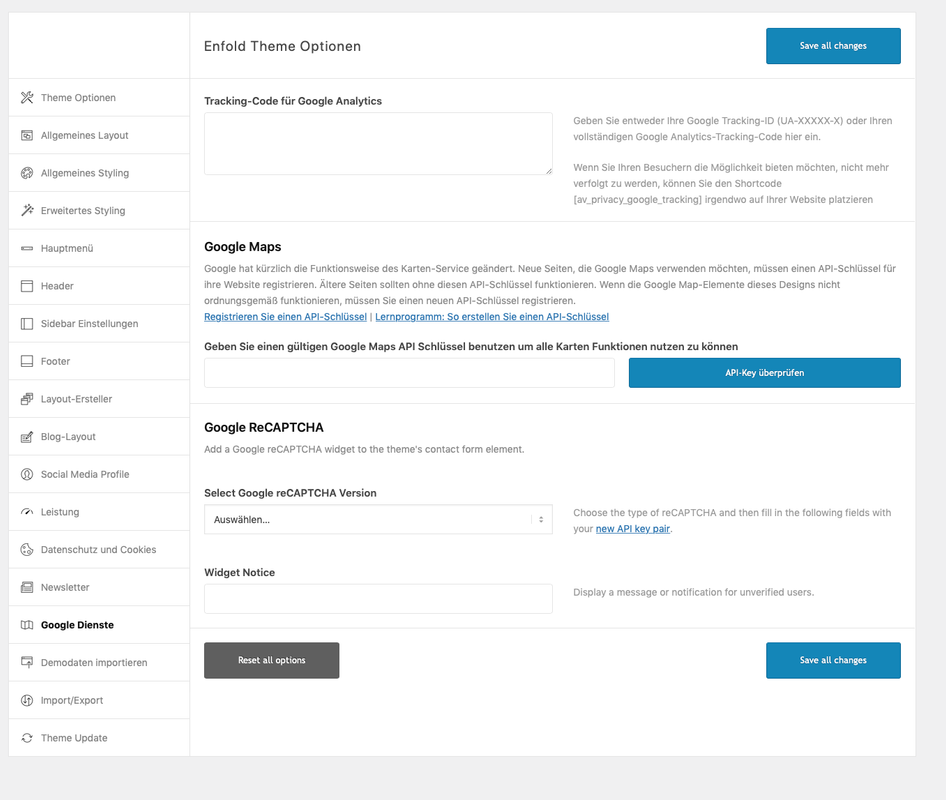Click the Theme Optionen tools icon
The height and width of the screenshot is (800, 946).
click(x=27, y=98)
